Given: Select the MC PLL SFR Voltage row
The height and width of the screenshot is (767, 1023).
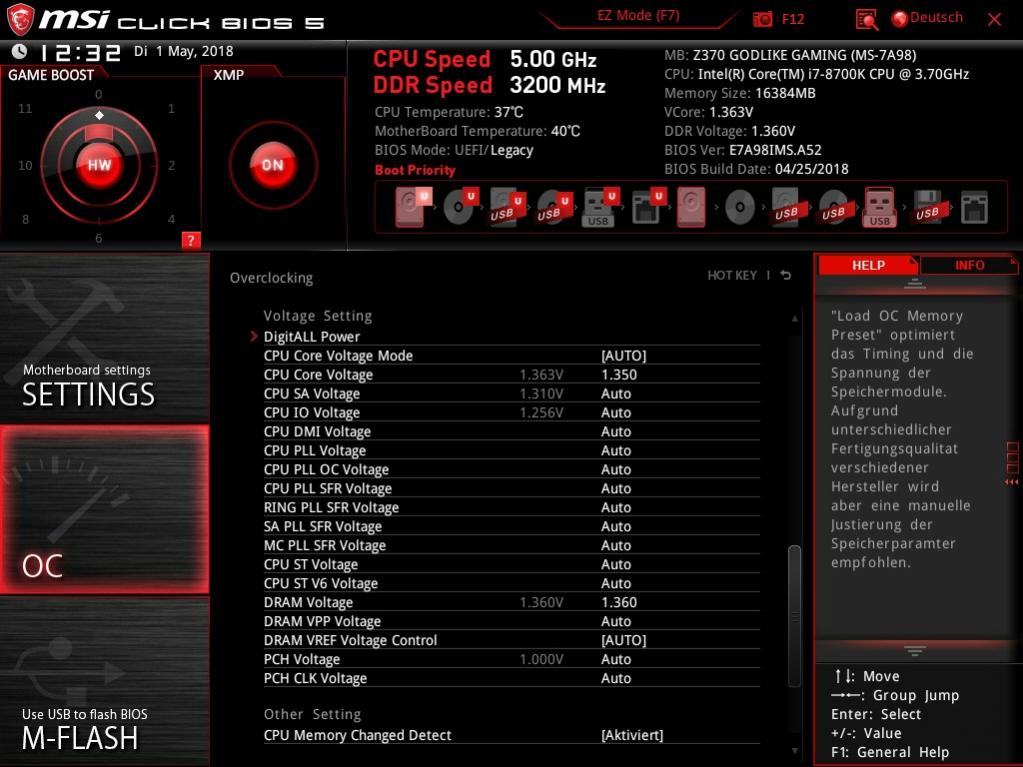Looking at the screenshot, I should pyautogui.click(x=512, y=545).
